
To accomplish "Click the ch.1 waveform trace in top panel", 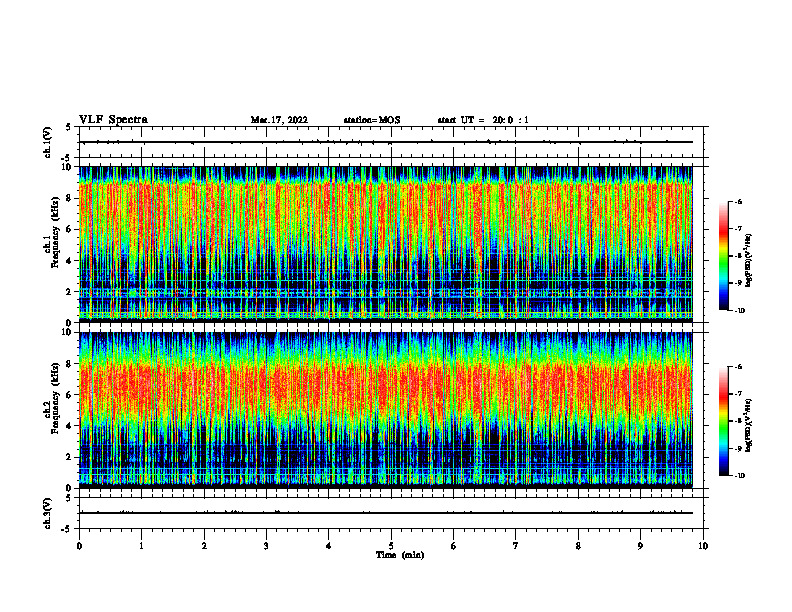I will tap(386, 142).
